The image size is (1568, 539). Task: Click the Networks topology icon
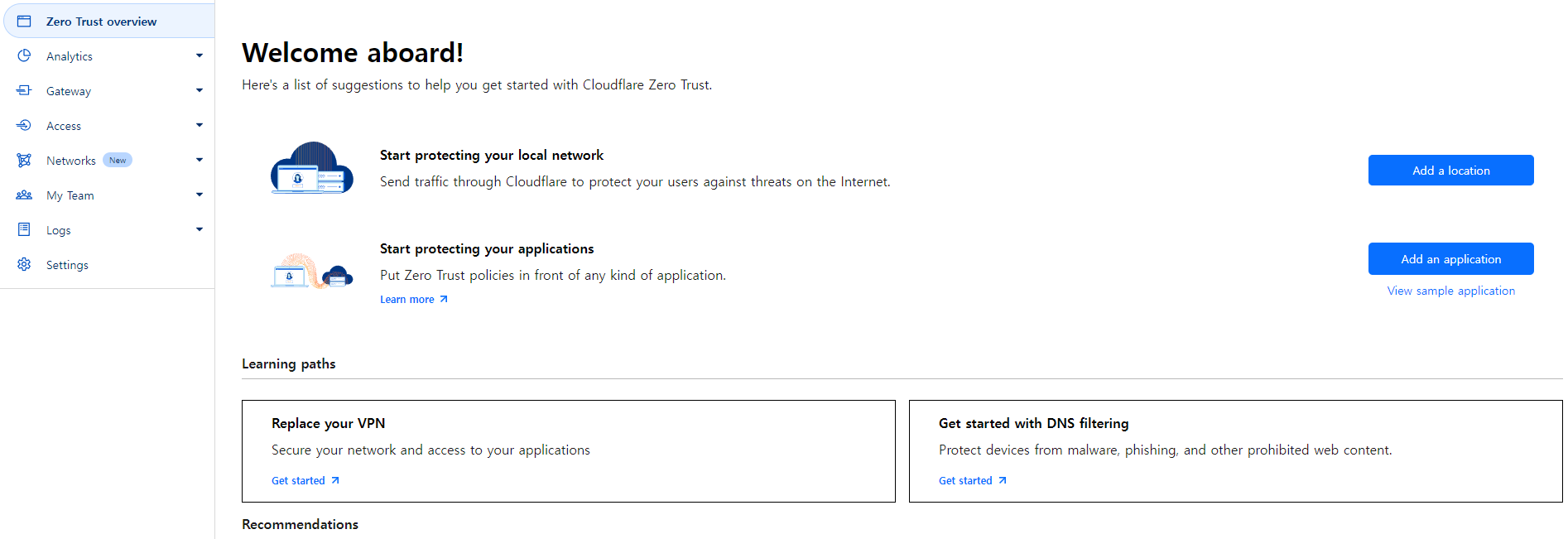point(24,160)
